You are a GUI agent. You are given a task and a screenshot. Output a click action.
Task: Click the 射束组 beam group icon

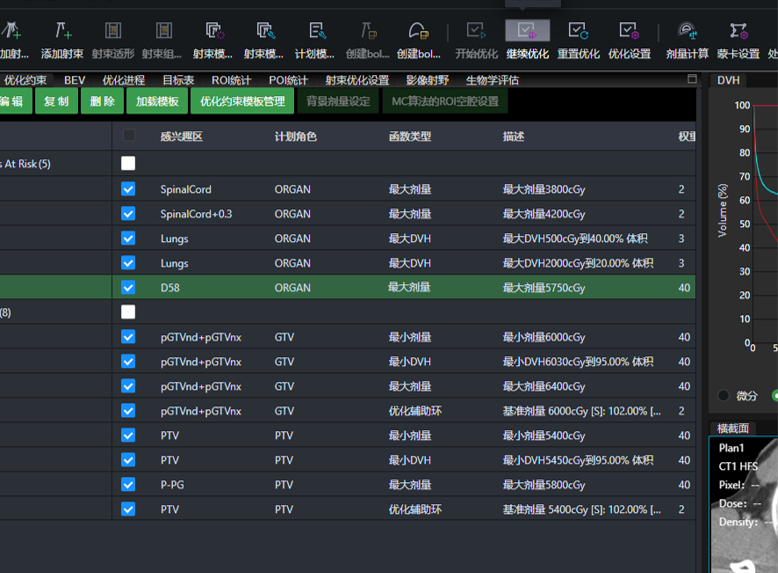click(164, 31)
